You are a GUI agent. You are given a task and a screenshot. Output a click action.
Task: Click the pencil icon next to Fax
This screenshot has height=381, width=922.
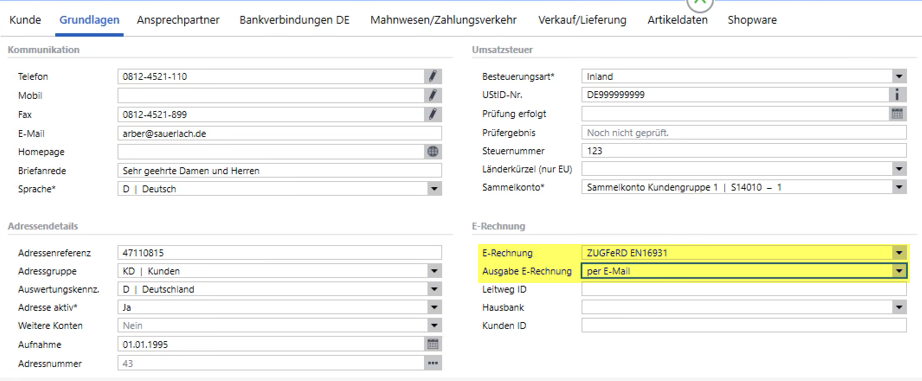[433, 114]
